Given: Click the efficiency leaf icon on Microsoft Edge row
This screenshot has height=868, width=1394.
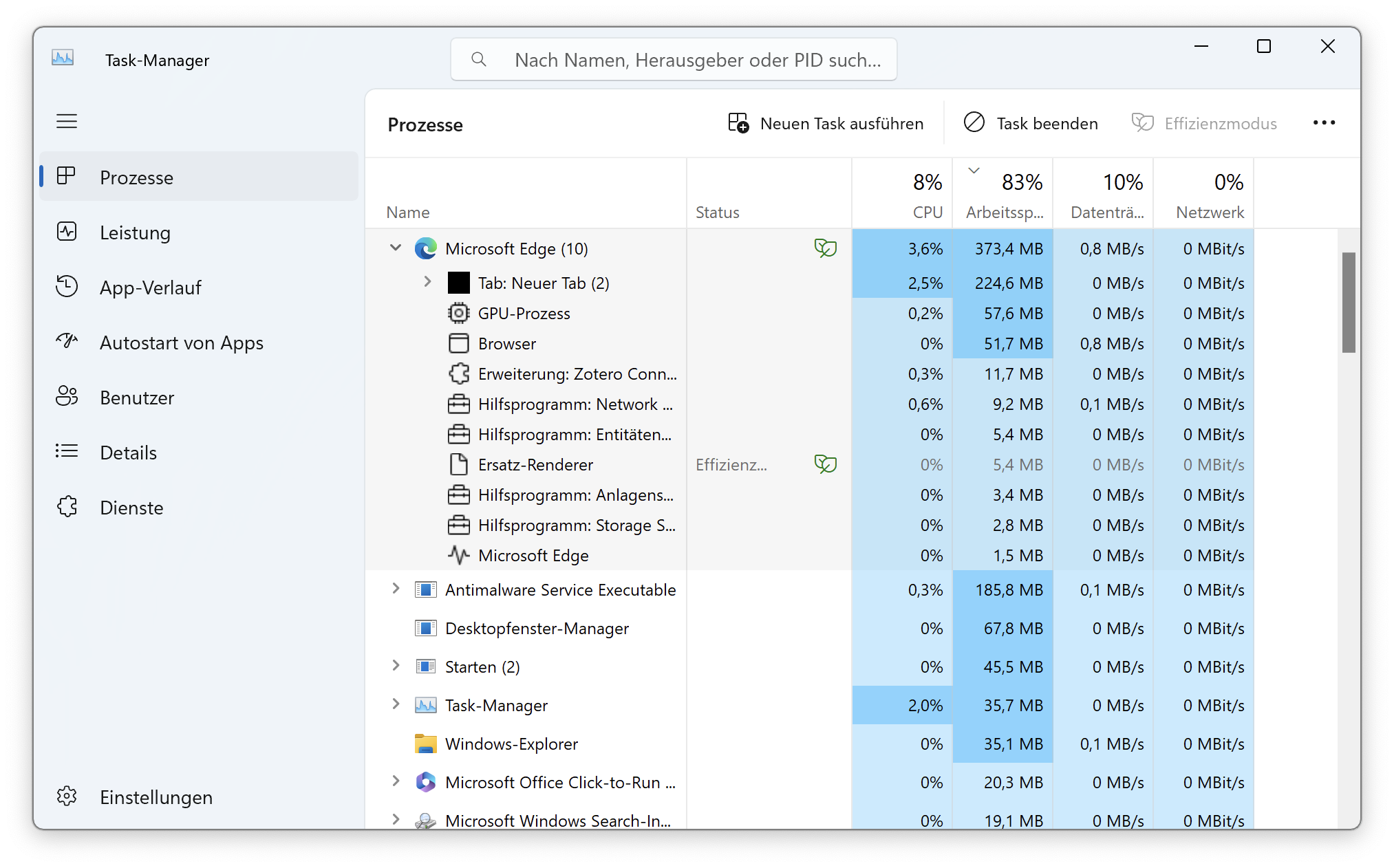Looking at the screenshot, I should [x=826, y=248].
